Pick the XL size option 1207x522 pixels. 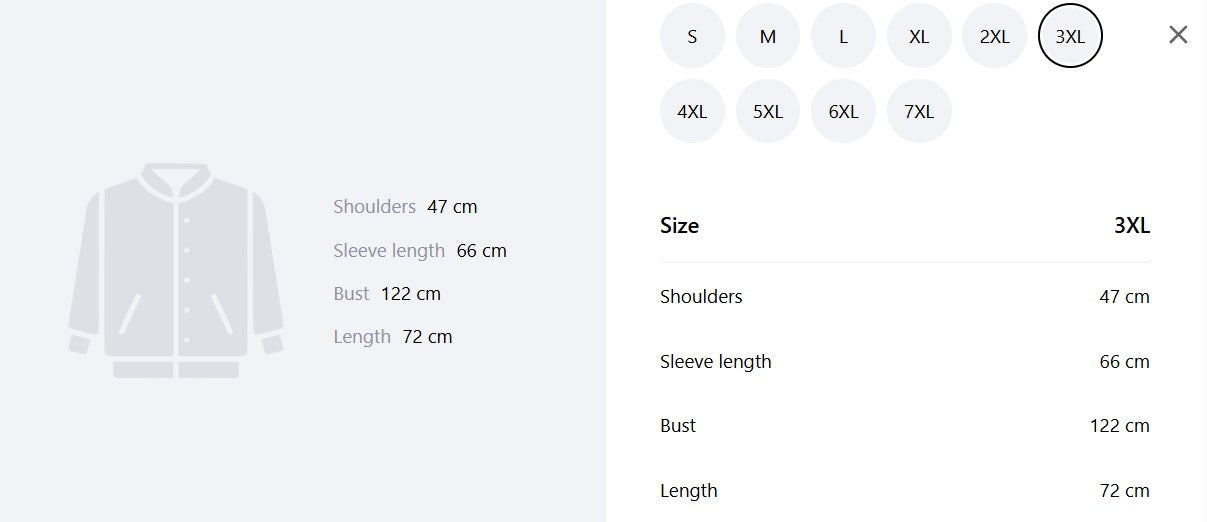(919, 36)
